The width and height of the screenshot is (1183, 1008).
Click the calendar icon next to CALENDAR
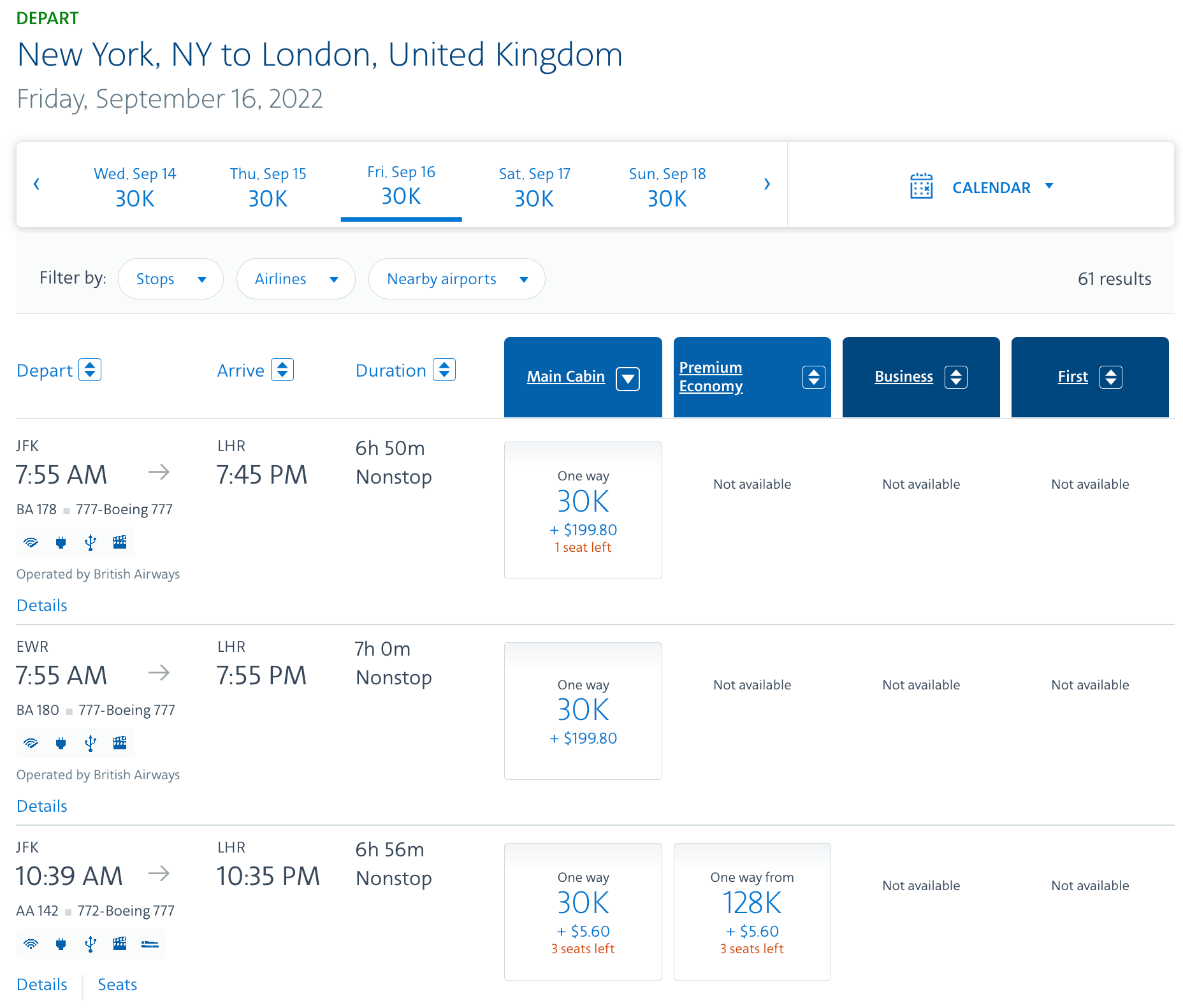(922, 186)
